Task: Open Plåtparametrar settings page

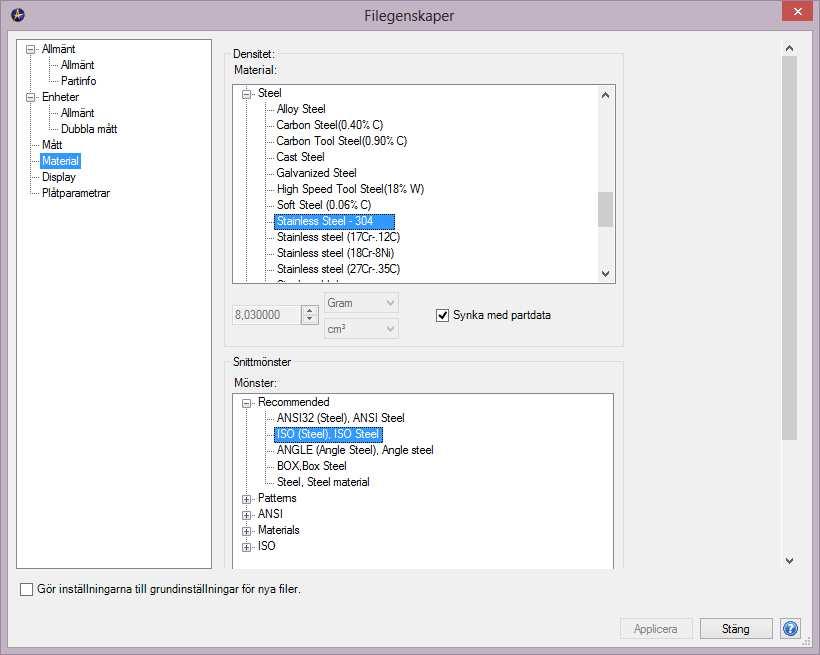Action: click(x=76, y=193)
